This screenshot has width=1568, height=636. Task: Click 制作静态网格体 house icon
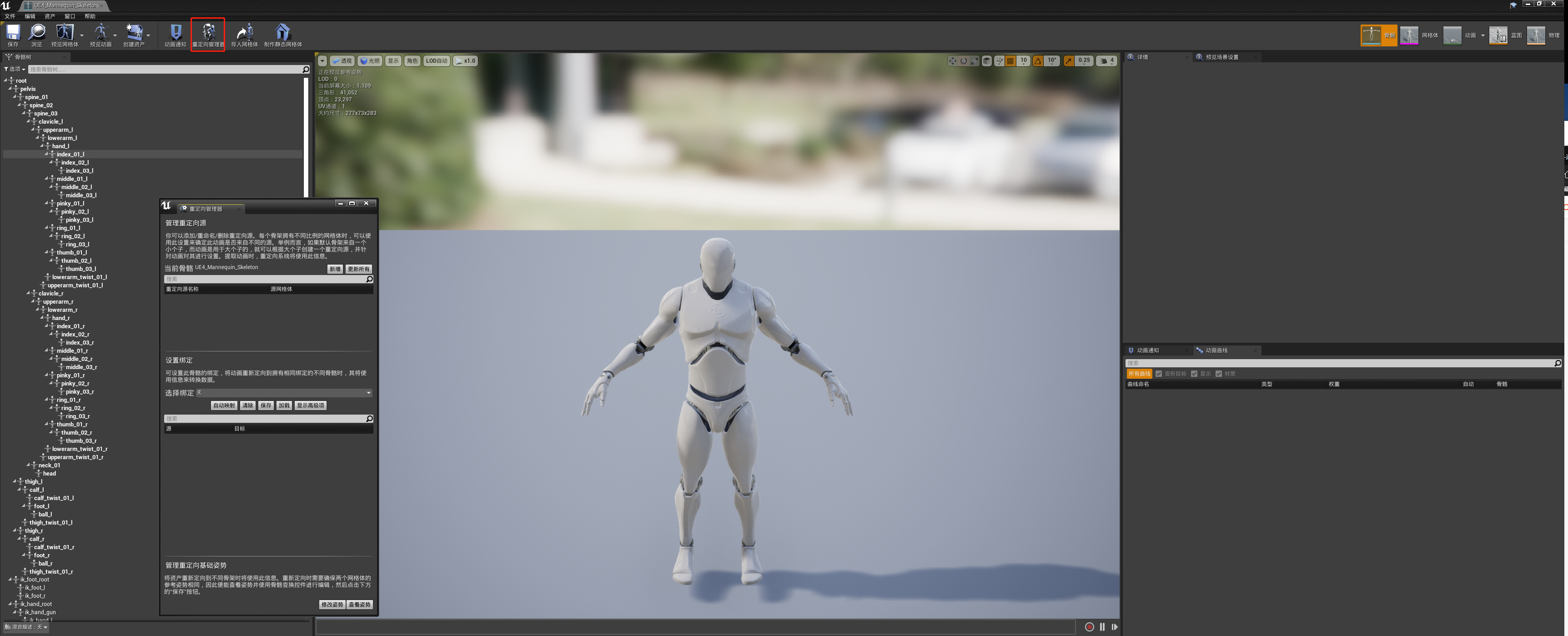coord(282,32)
